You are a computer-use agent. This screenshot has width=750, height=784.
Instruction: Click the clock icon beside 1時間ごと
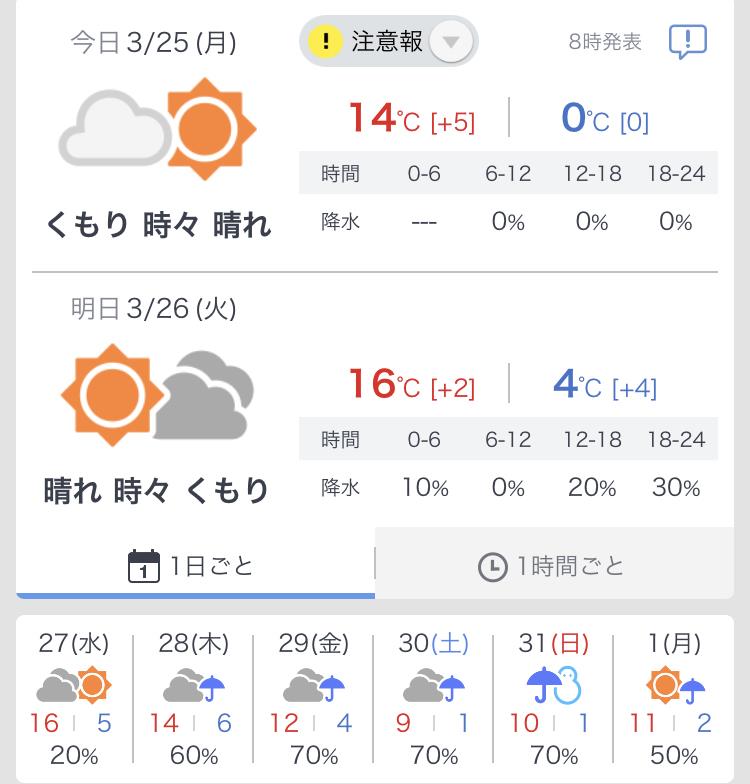click(492, 567)
